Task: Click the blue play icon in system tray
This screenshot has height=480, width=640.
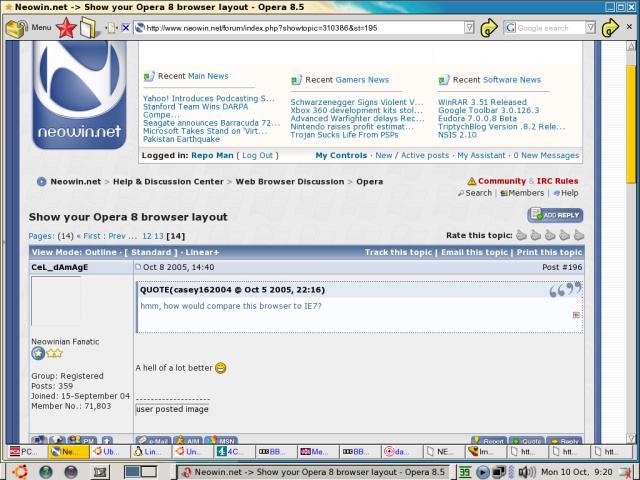Action: [x=482, y=472]
